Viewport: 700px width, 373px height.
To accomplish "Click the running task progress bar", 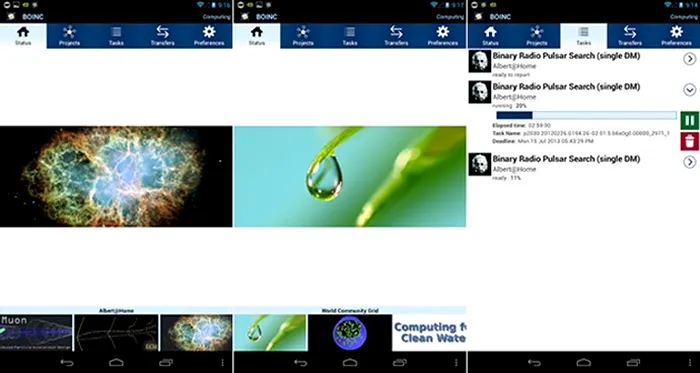I will [586, 115].
